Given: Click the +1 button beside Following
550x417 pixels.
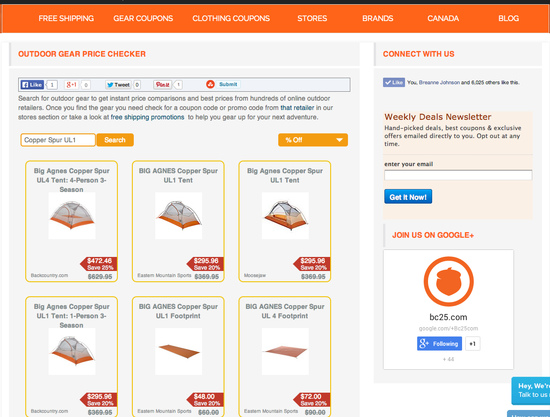Looking at the screenshot, I should (x=472, y=343).
